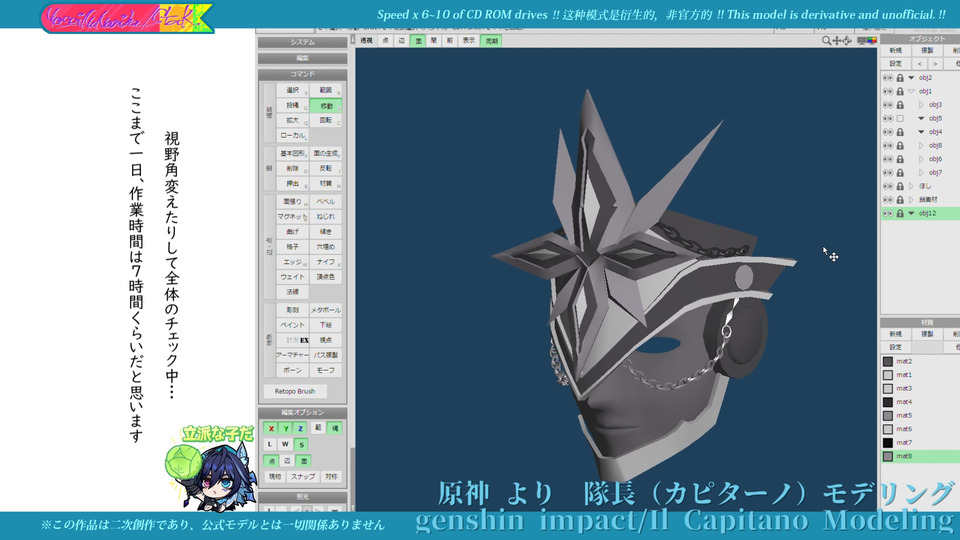Viewport: 960px width, 540px height.
Task: Click the Retopo Brush button
Action: click(295, 391)
